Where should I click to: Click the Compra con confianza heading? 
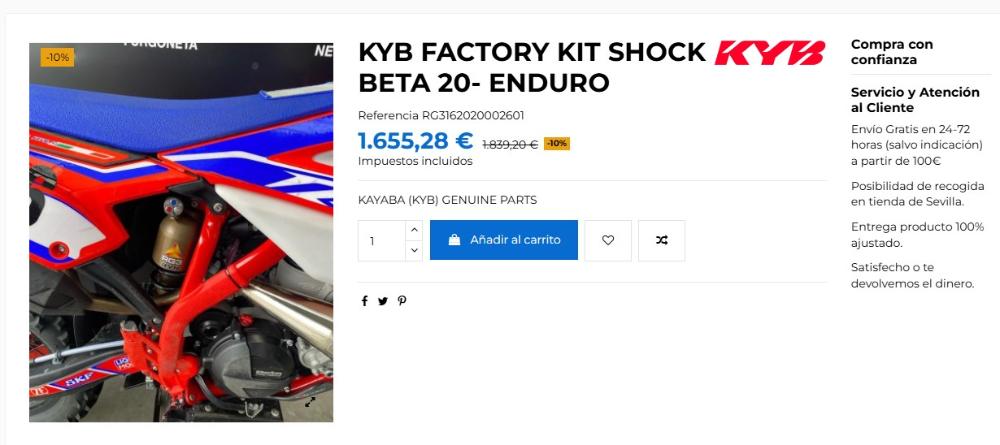point(892,52)
